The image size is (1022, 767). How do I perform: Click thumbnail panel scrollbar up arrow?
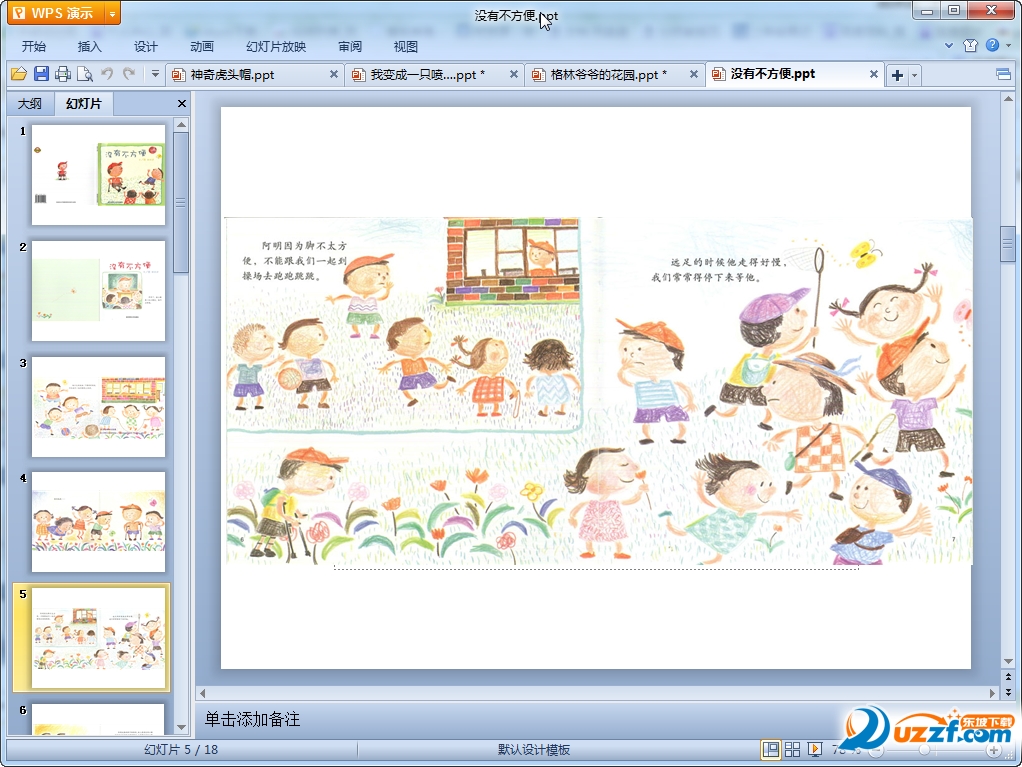tap(182, 124)
